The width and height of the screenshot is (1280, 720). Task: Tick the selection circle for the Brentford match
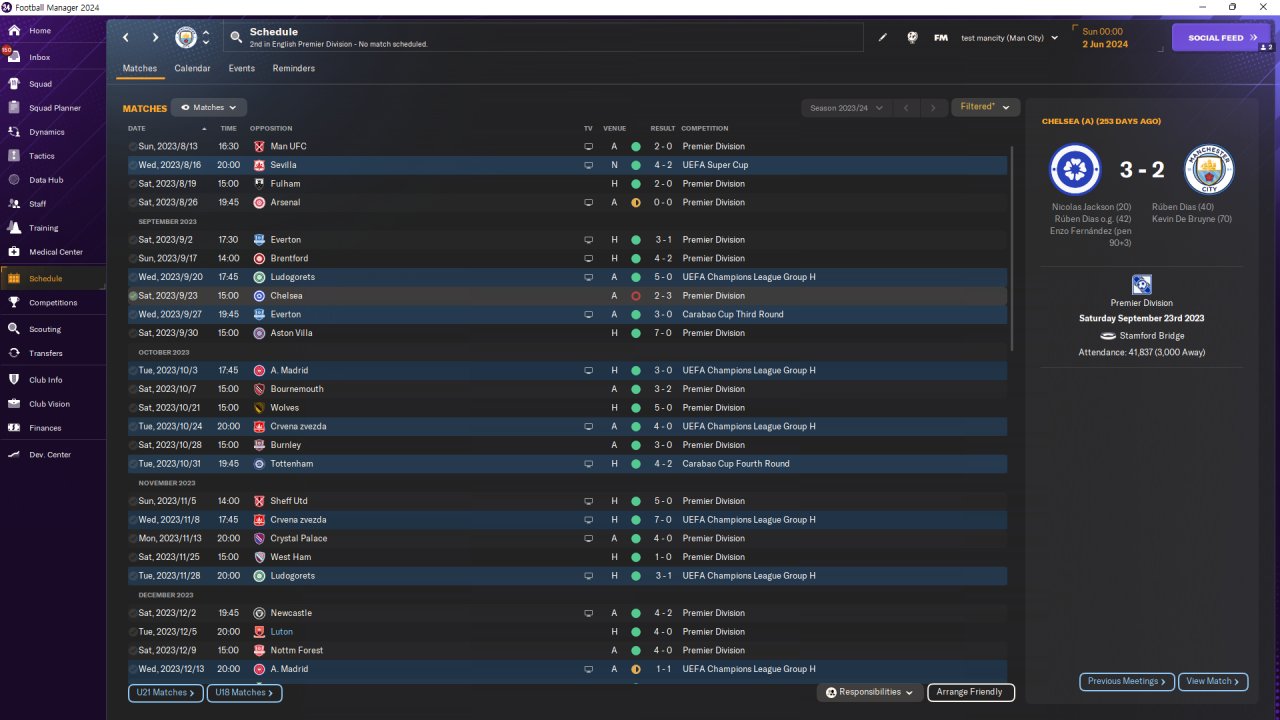(133, 259)
